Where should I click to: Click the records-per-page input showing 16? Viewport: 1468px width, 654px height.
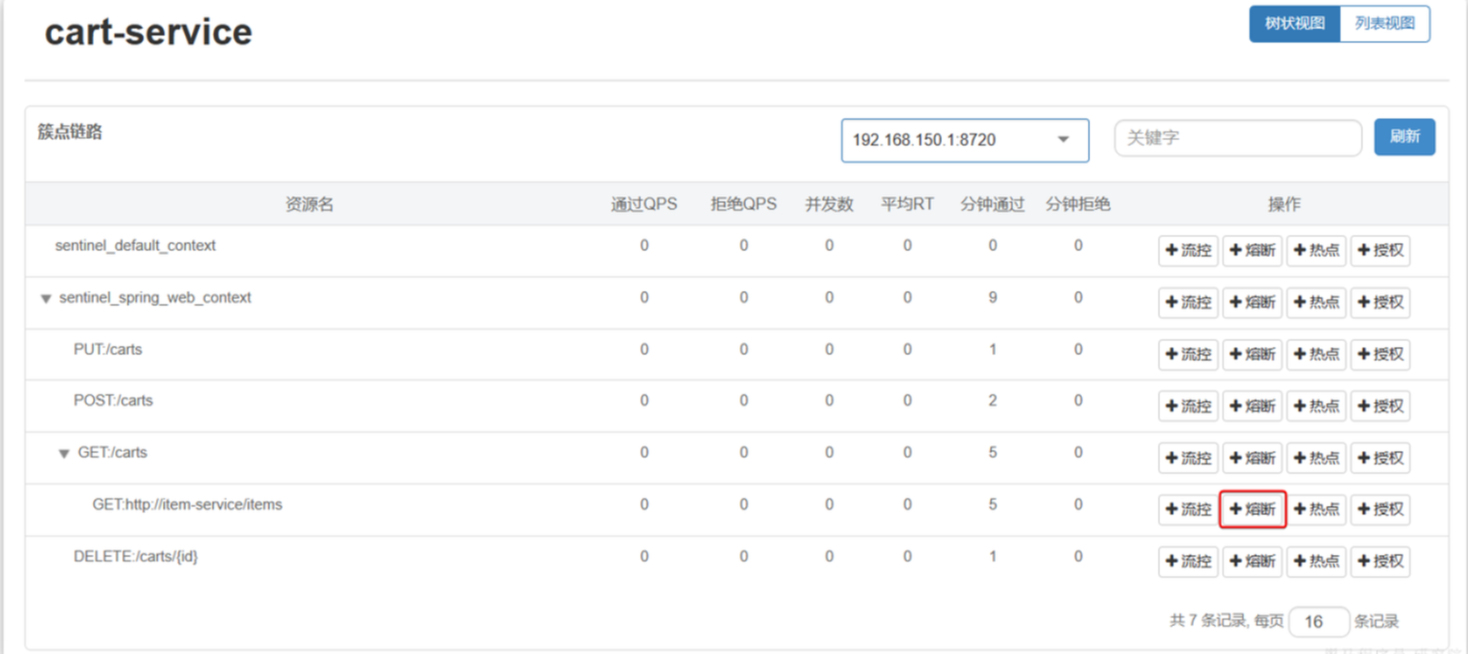point(1318,622)
